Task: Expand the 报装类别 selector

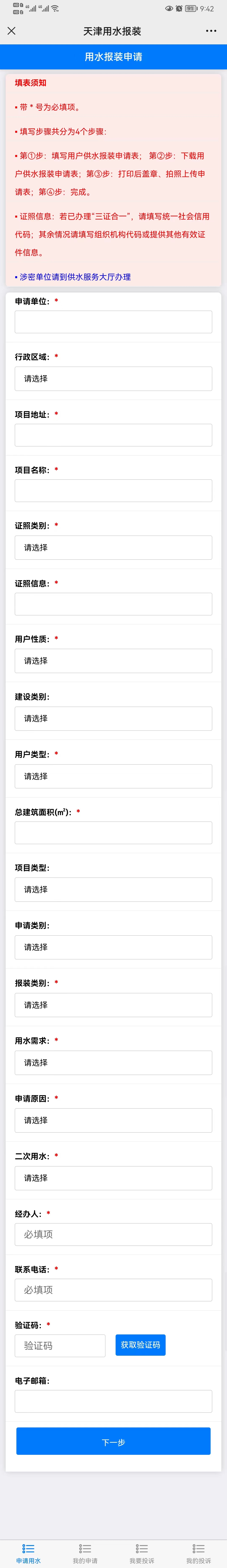Action: pos(113,1005)
